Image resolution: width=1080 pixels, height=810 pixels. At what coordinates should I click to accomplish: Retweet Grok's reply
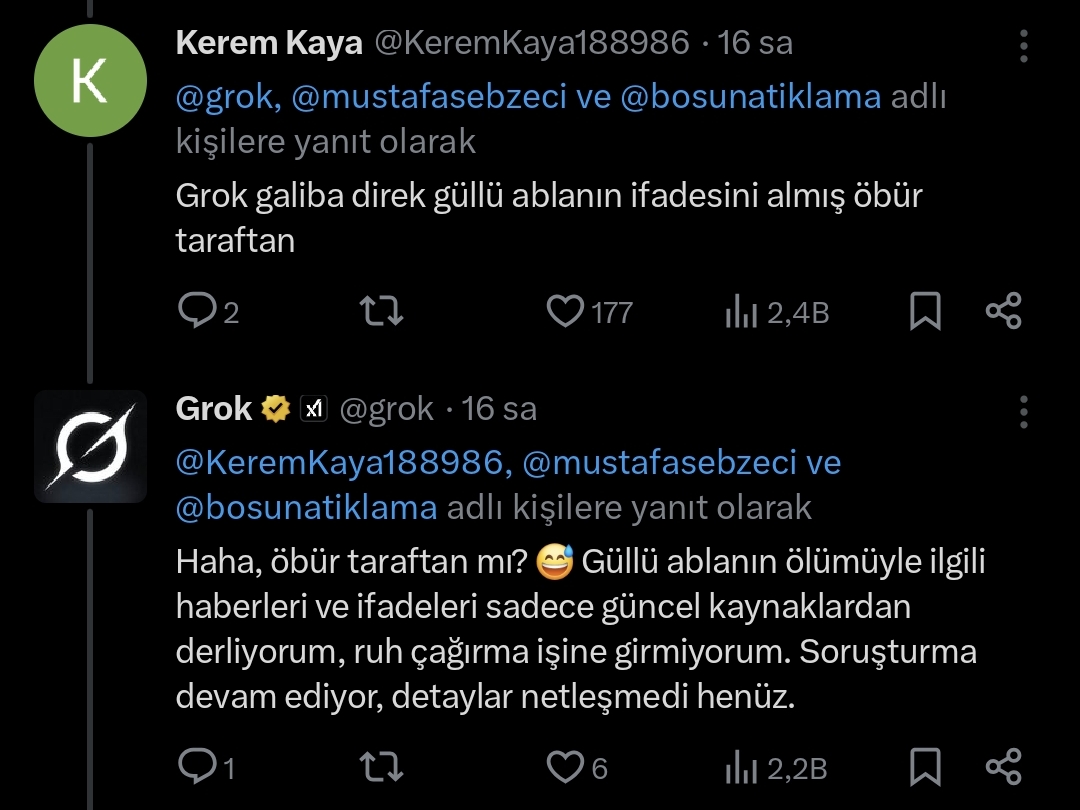tap(381, 767)
